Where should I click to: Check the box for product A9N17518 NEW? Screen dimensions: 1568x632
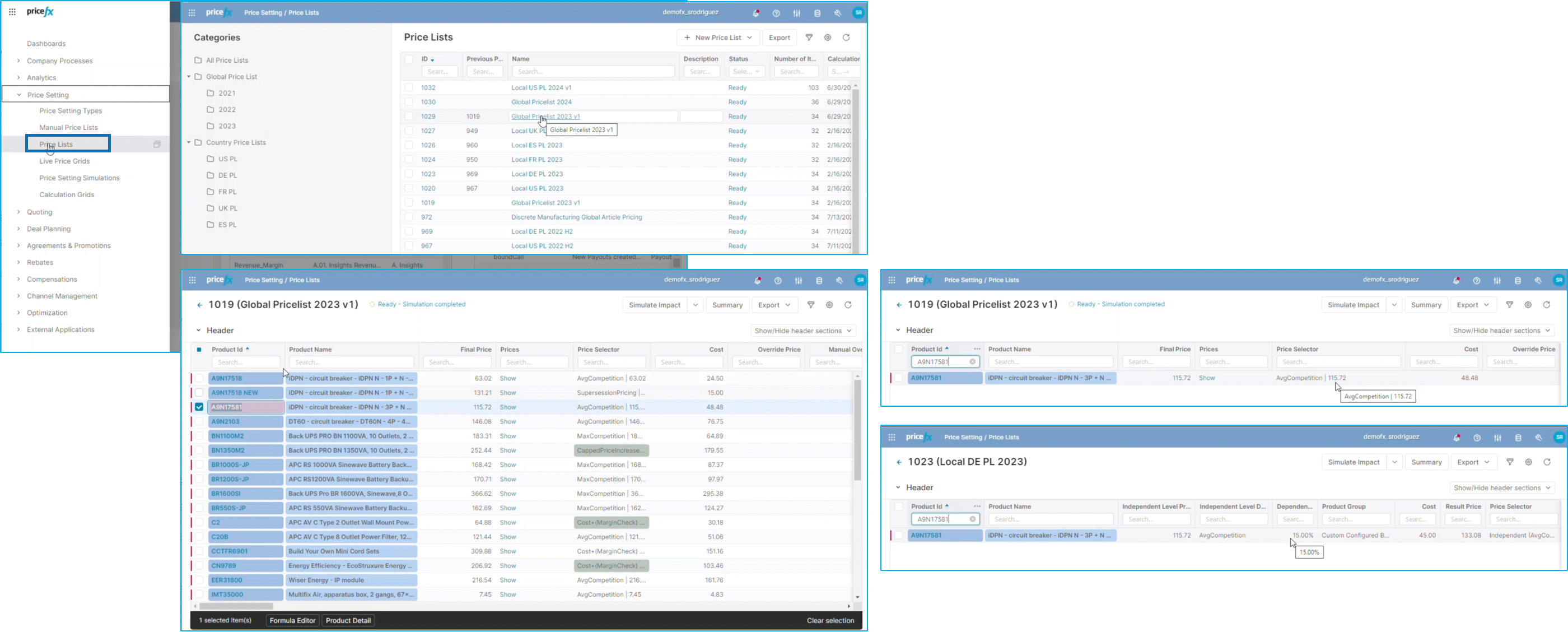199,393
